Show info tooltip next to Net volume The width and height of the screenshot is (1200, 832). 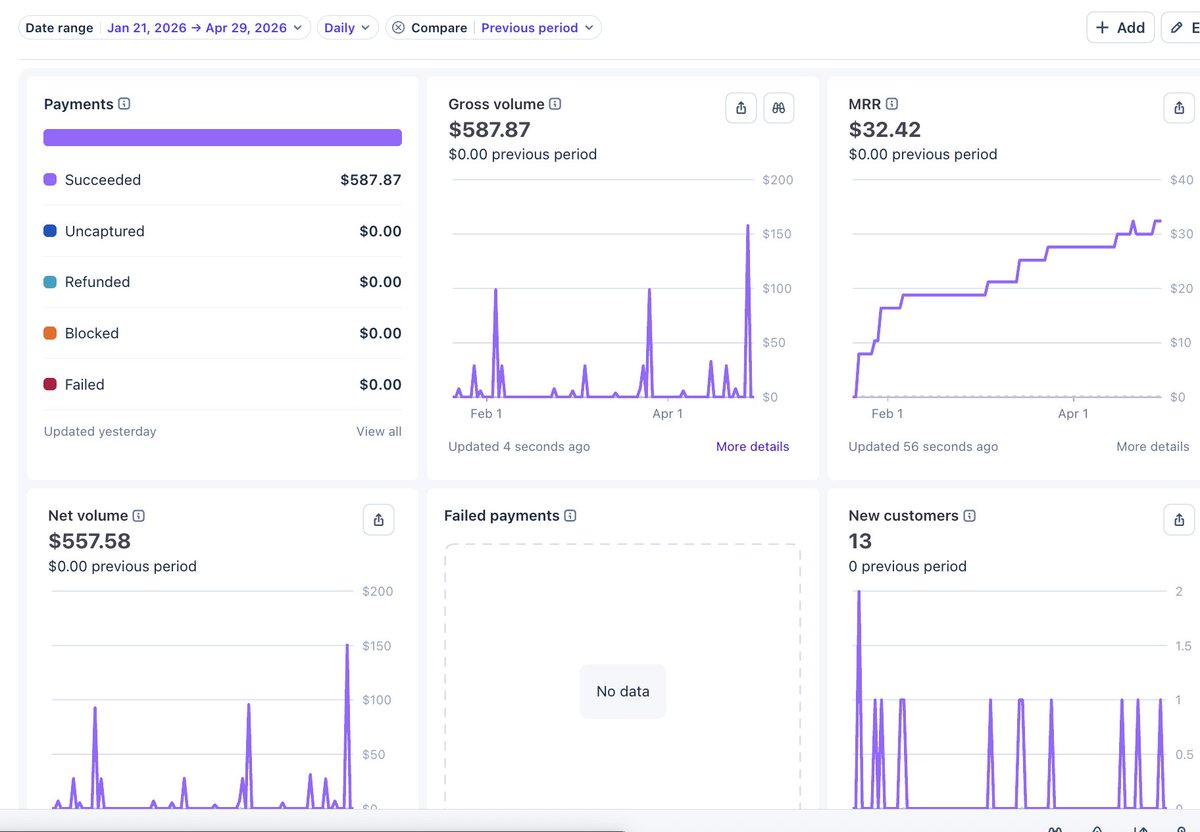coord(139,516)
